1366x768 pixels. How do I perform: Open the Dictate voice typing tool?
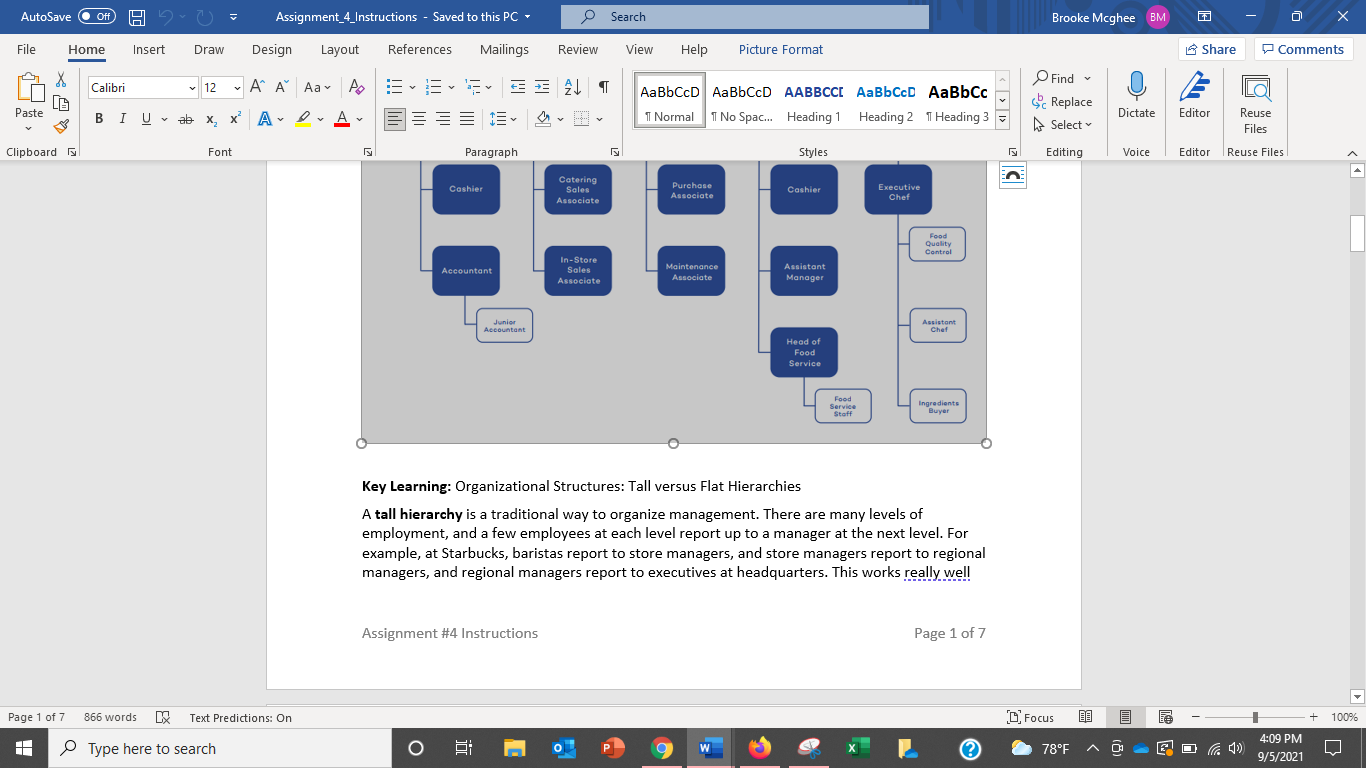[1136, 98]
